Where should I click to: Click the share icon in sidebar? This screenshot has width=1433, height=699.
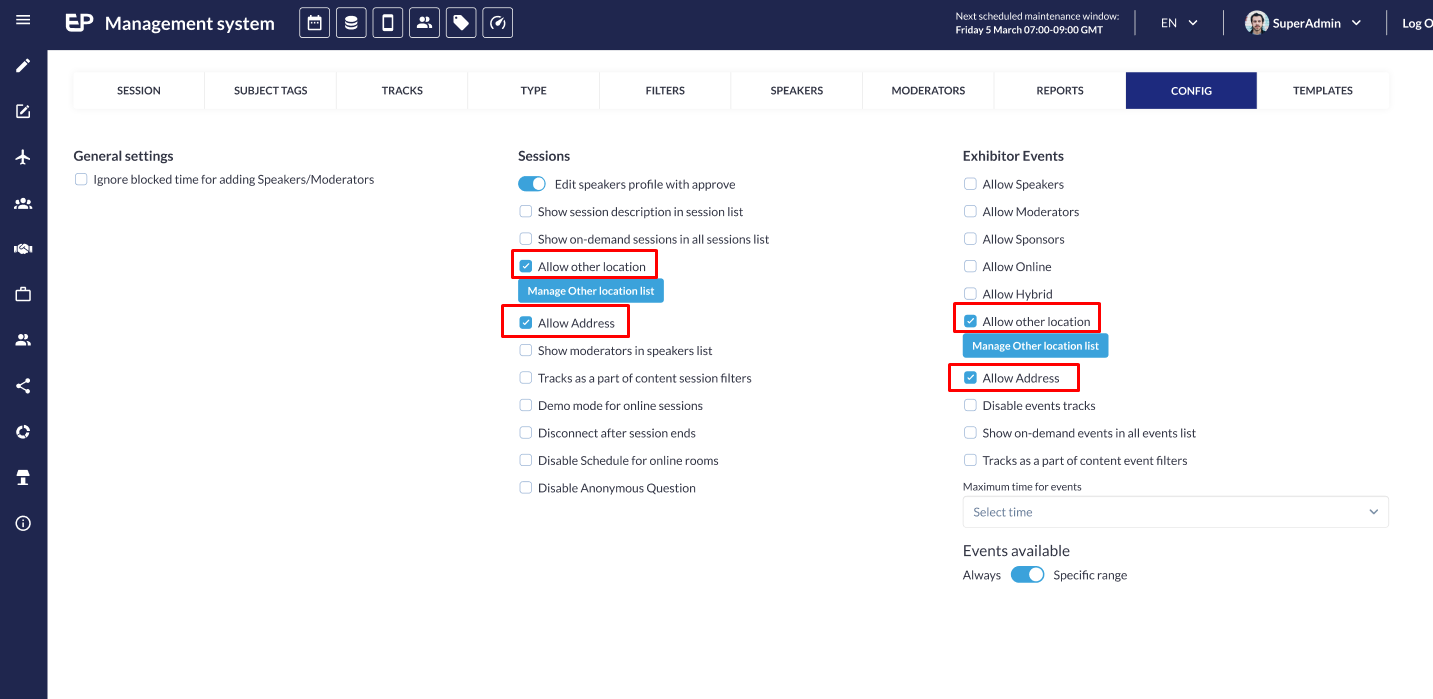point(23,386)
